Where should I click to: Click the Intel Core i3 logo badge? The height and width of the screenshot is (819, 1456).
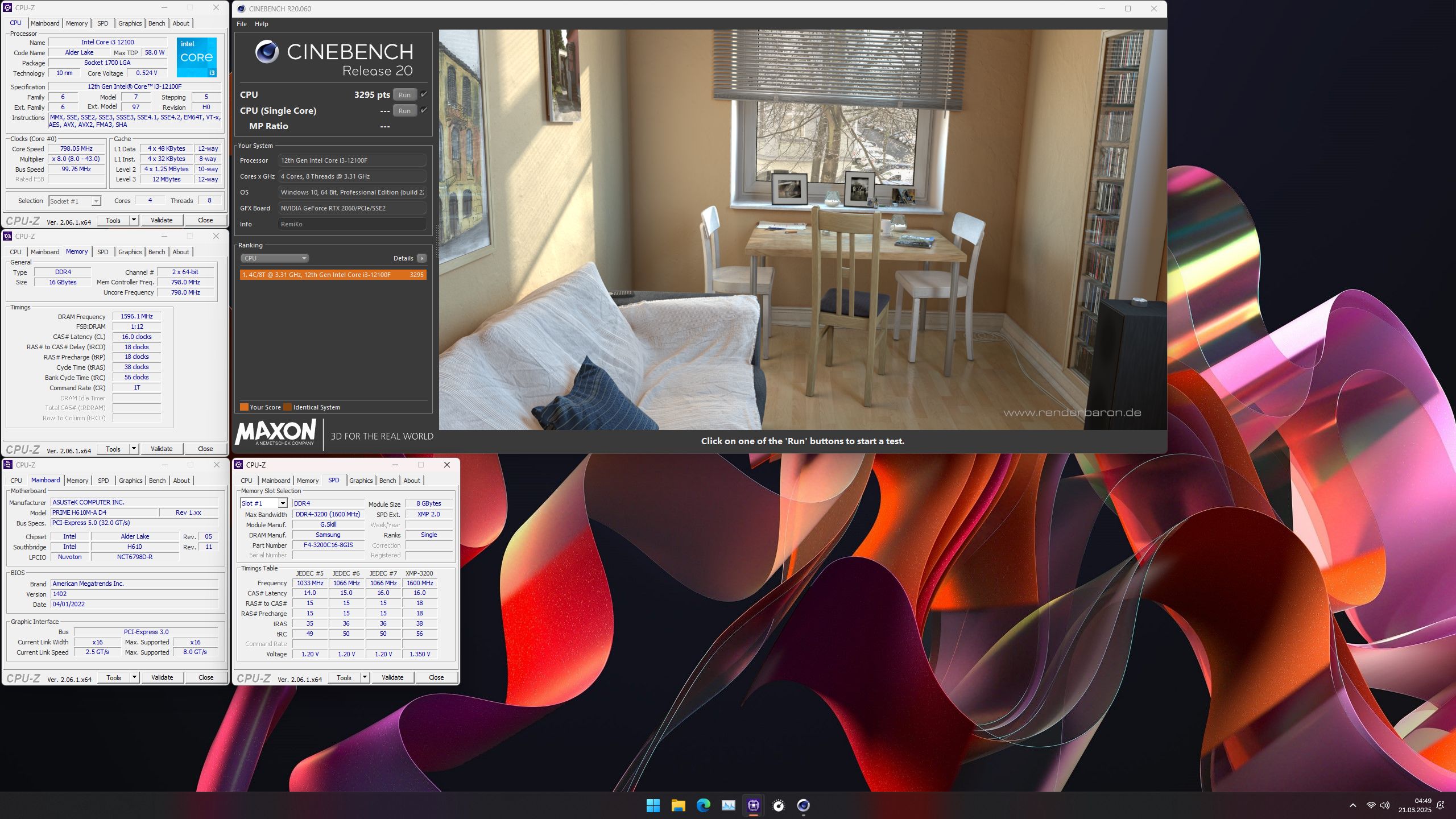(x=196, y=57)
